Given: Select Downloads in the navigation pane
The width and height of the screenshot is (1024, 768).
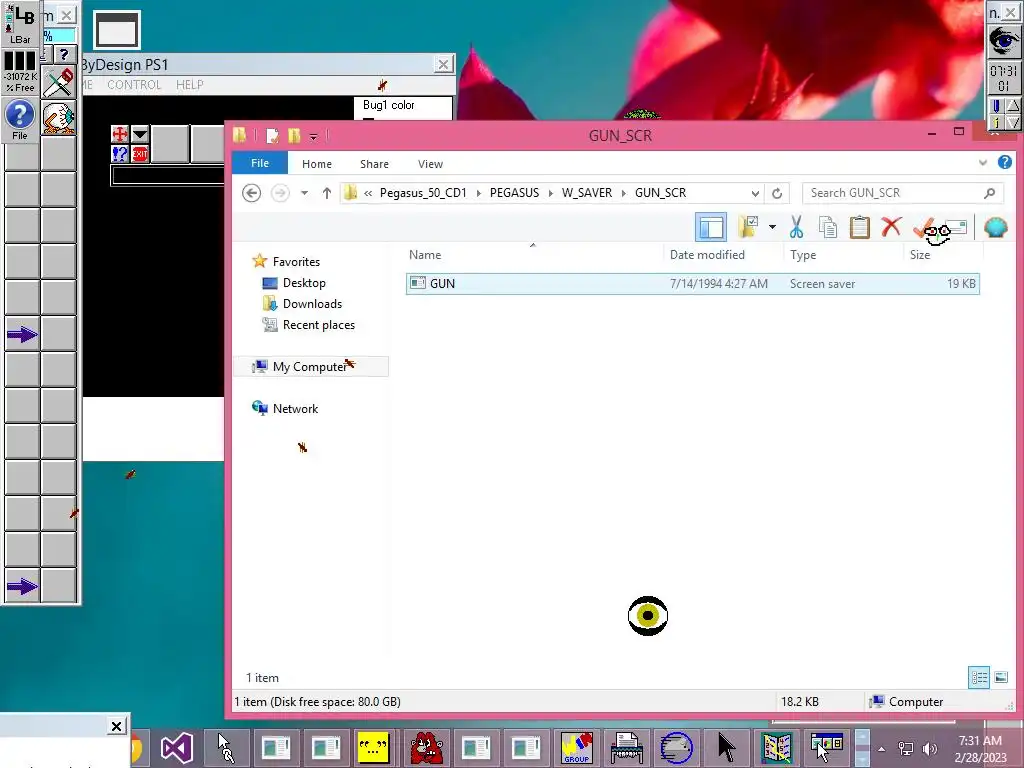Looking at the screenshot, I should point(312,304).
